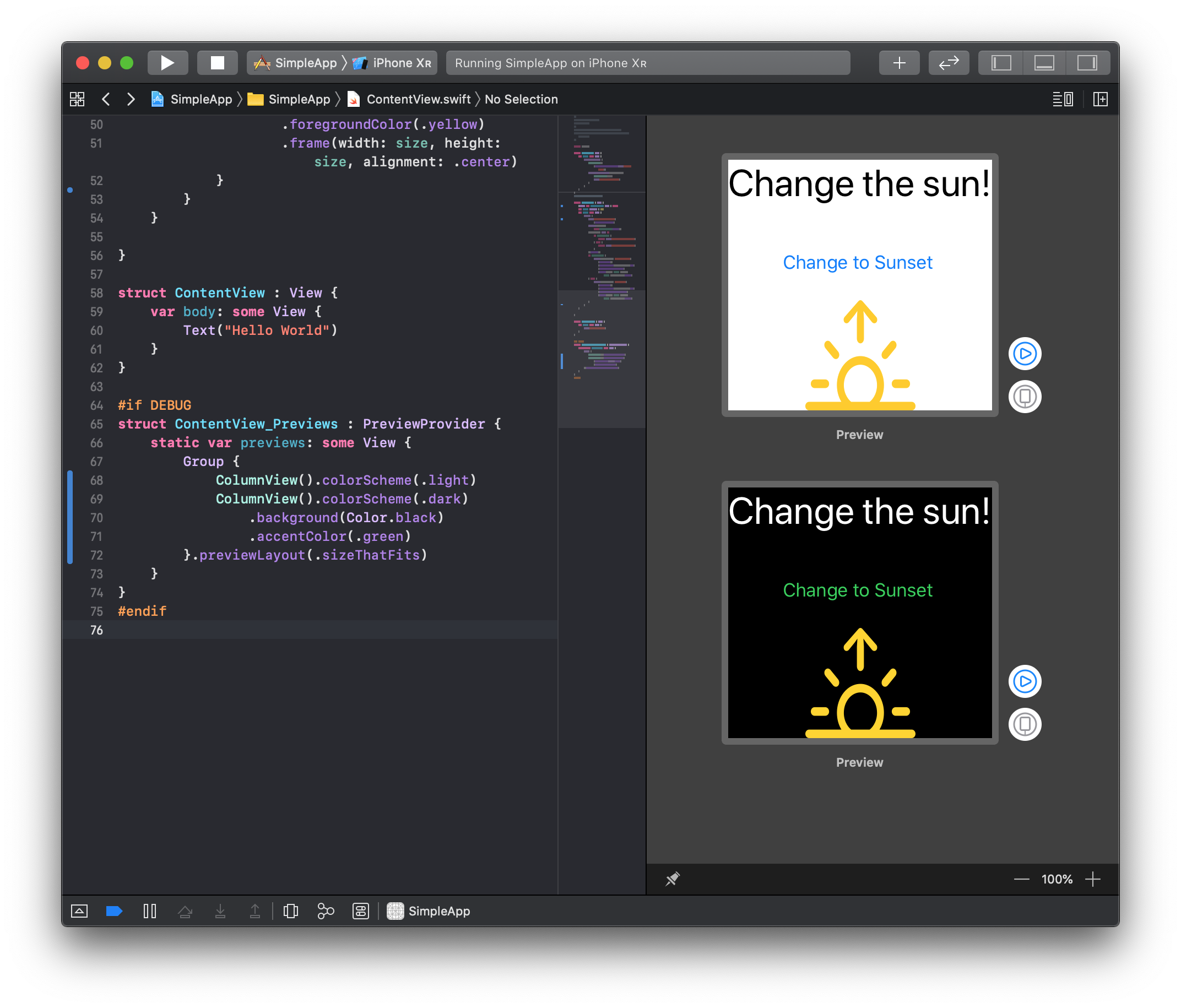Pause program execution
Screen dimensions: 1181x1008
149,911
